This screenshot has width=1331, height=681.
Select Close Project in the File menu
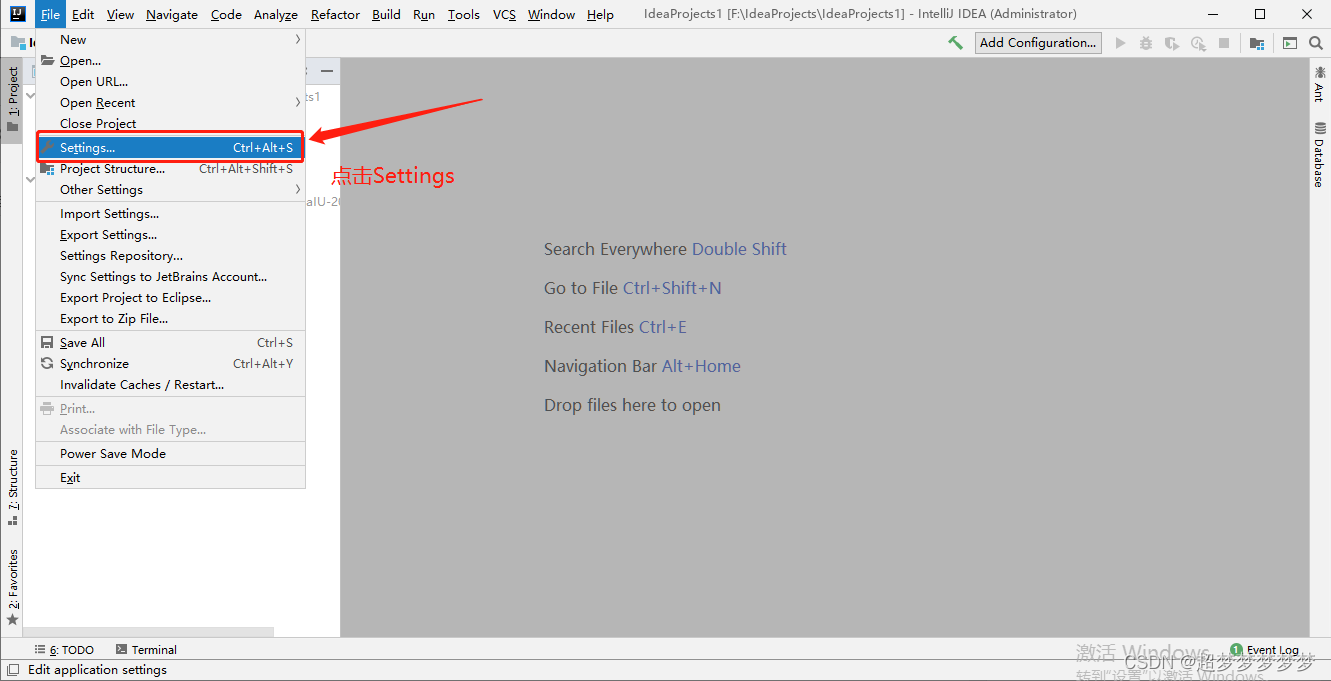[170, 124]
